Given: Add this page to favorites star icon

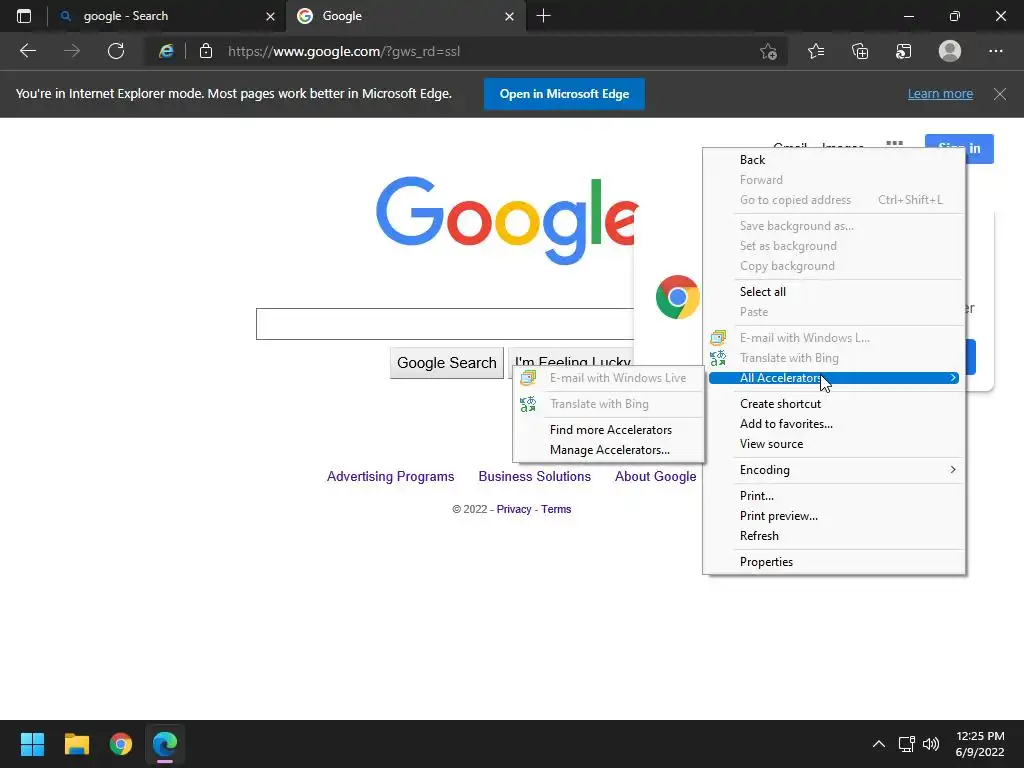Looking at the screenshot, I should coord(769,51).
